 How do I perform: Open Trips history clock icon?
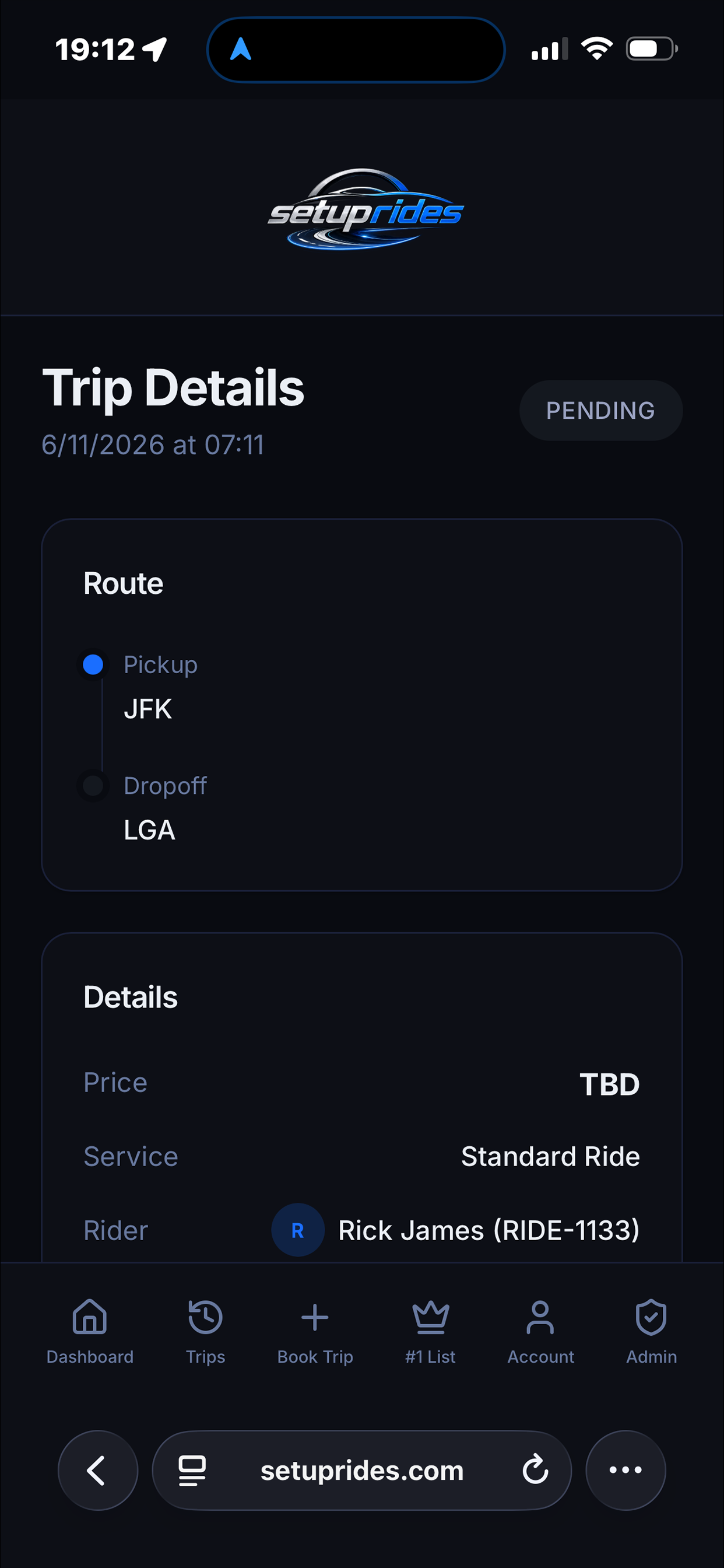pos(205,1317)
